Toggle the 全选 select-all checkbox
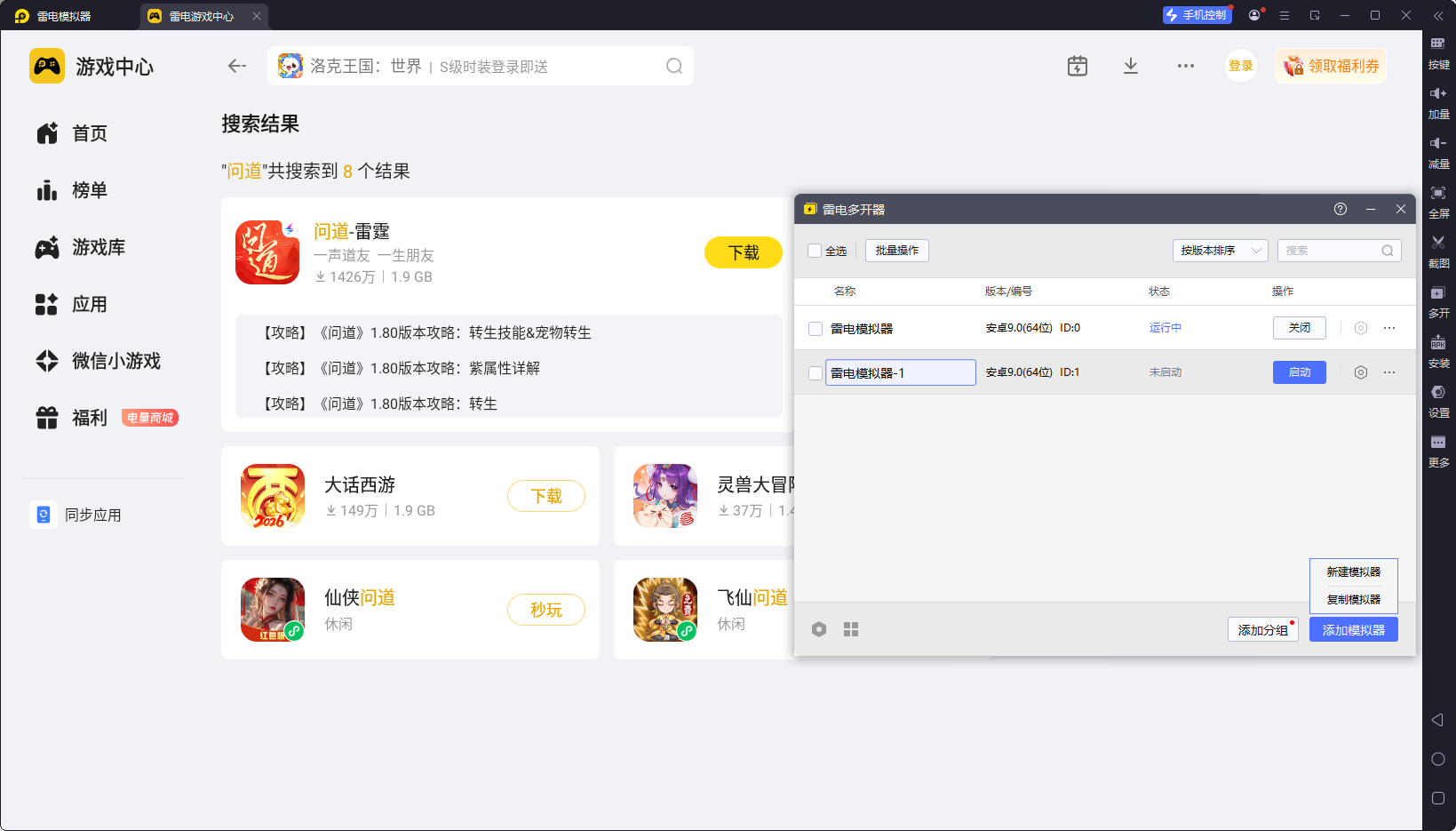Image resolution: width=1456 pixels, height=831 pixels. tap(815, 251)
